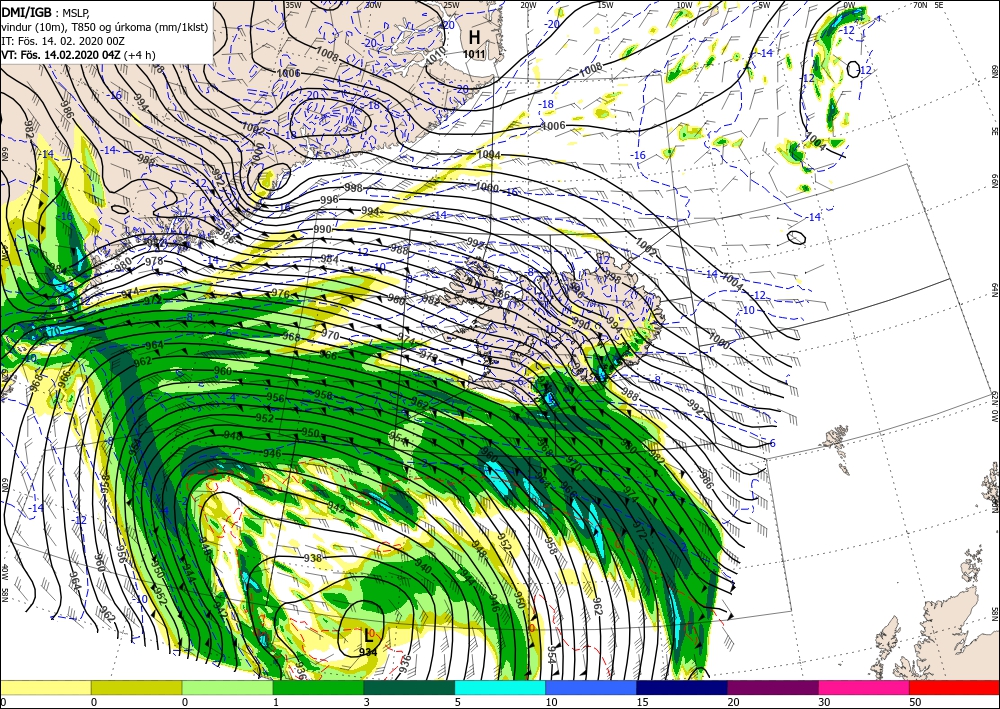1000x709 pixels.
Task: Click the "1010" isobar label near Greenland
Action: click(x=436, y=57)
